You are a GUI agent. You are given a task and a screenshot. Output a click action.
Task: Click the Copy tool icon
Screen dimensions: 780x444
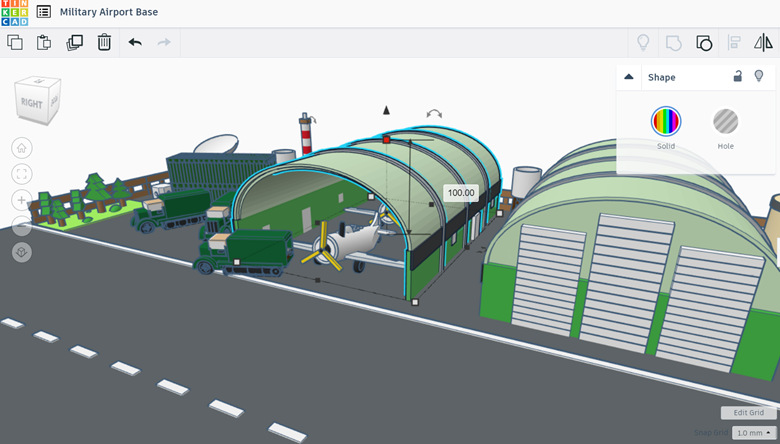click(15, 42)
